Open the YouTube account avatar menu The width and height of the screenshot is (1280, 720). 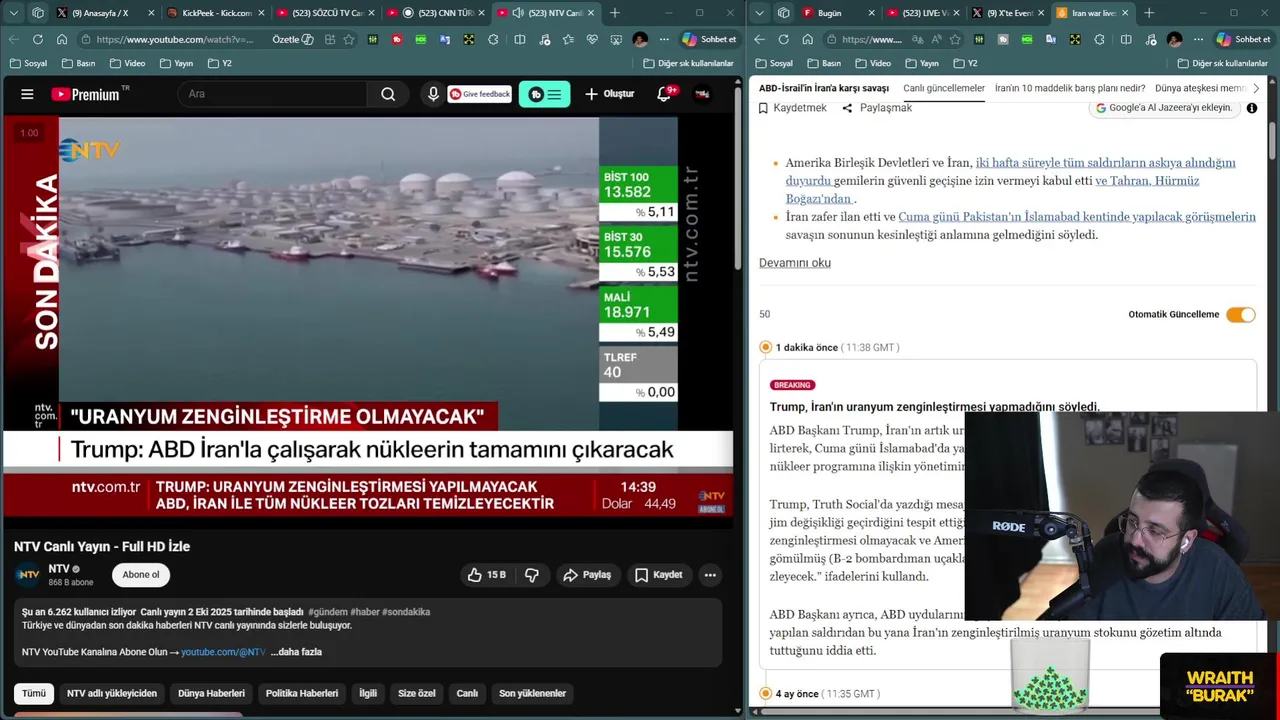point(702,94)
